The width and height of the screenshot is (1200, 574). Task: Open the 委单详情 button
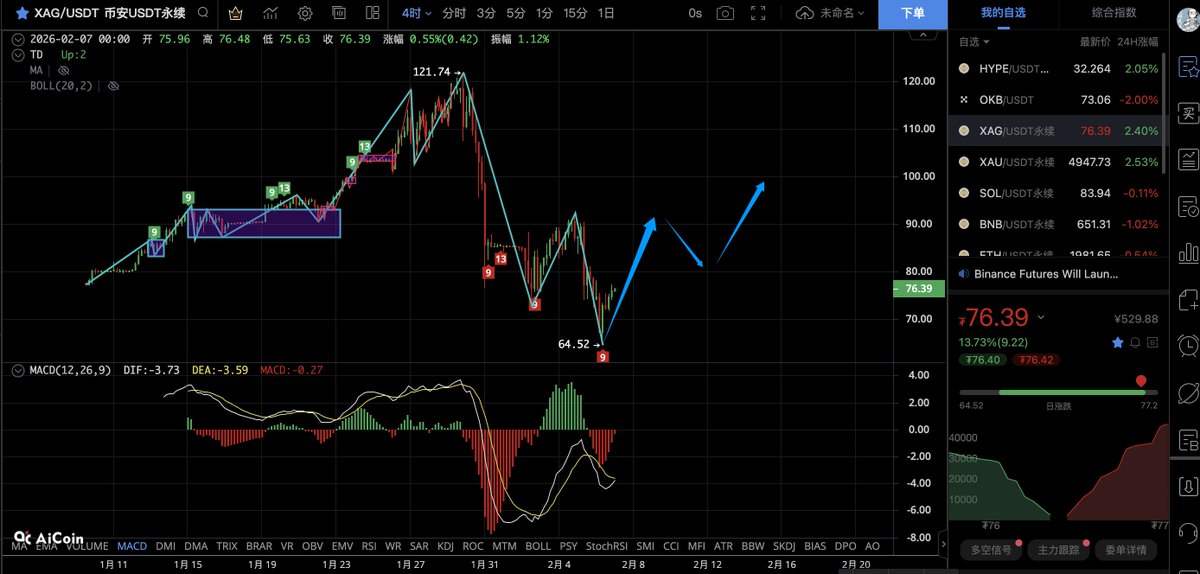[1126, 550]
